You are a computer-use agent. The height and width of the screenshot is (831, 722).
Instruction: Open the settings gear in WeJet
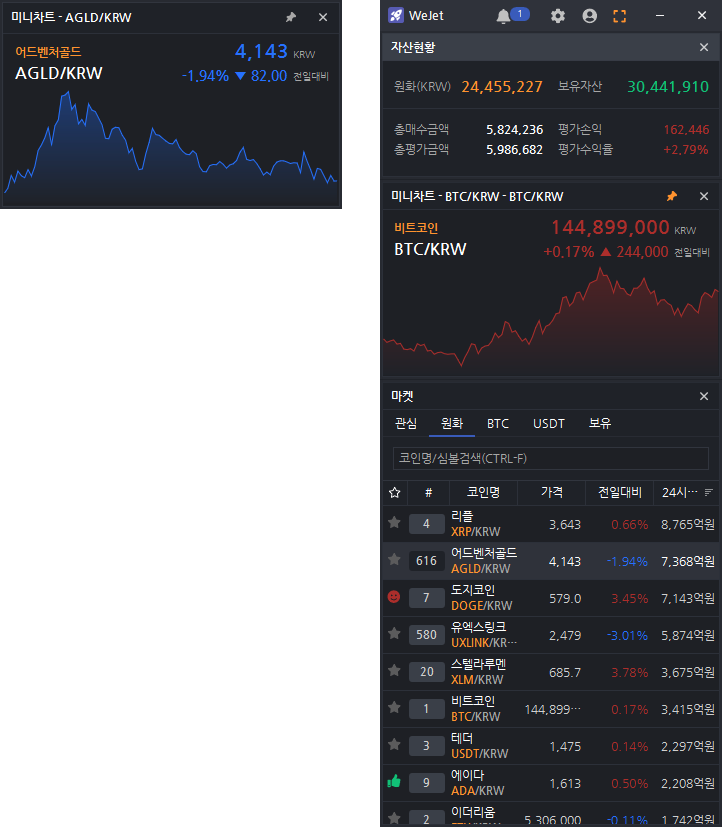(558, 16)
